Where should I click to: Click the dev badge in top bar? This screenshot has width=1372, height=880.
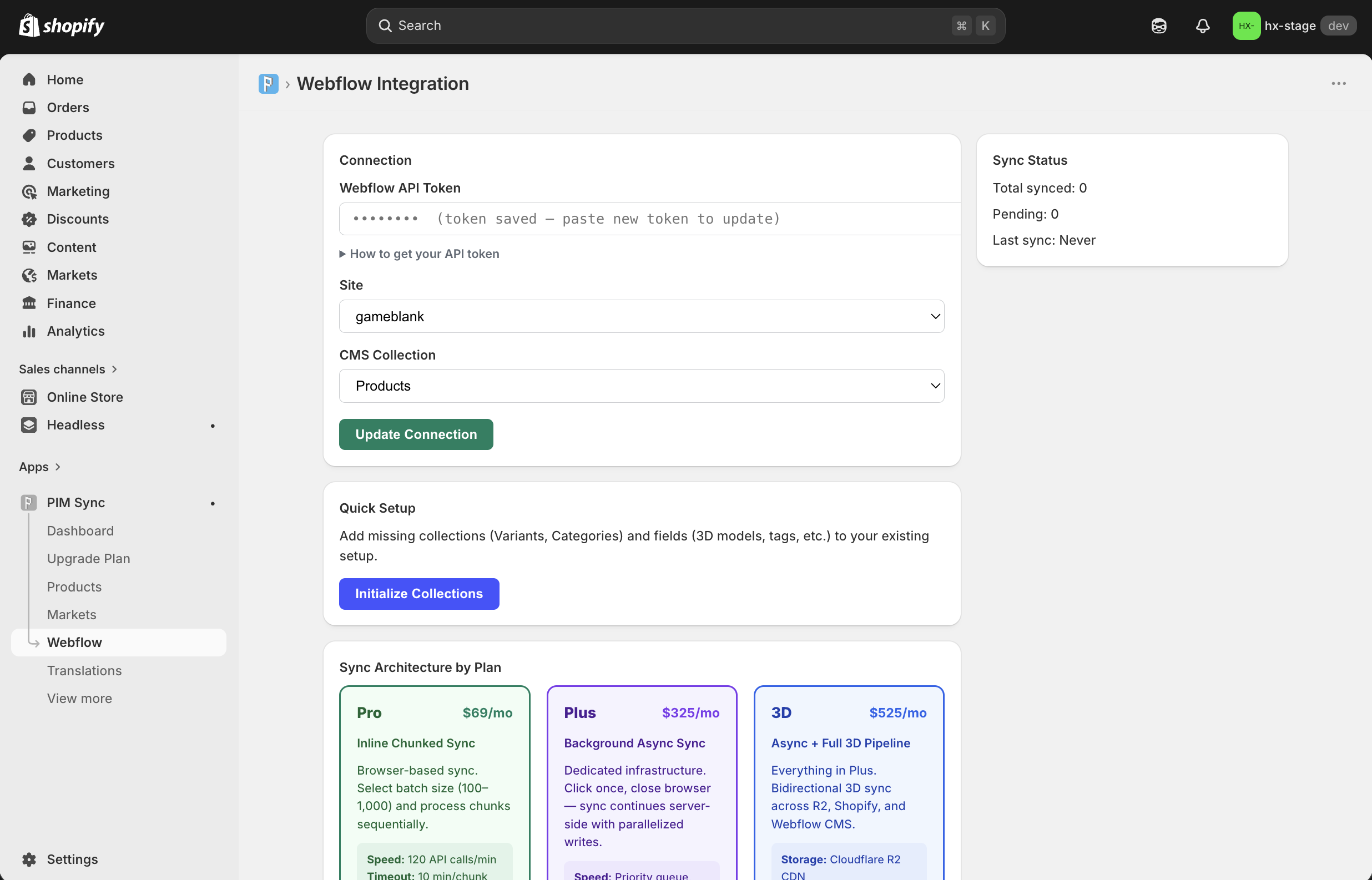1338,26
